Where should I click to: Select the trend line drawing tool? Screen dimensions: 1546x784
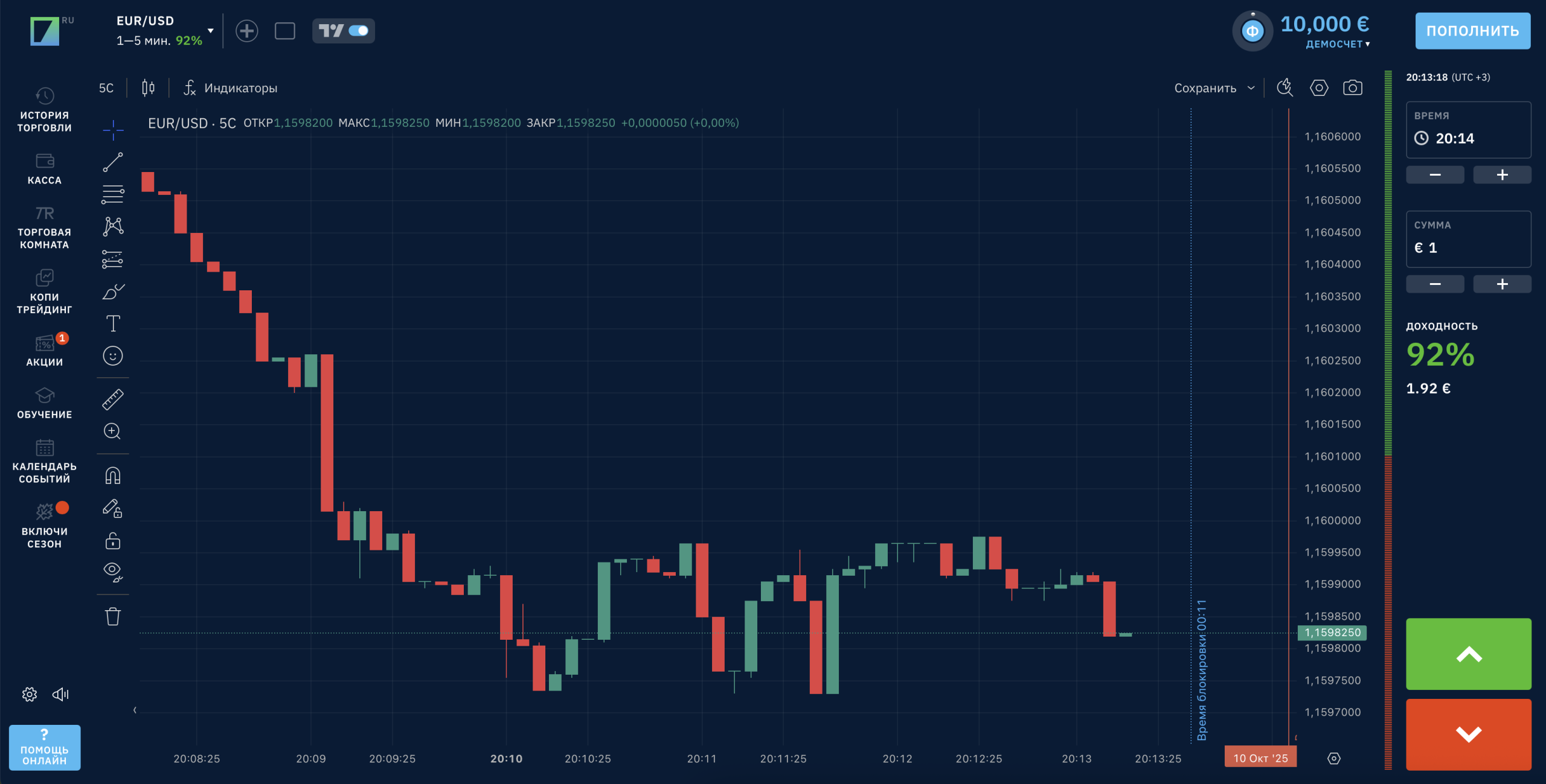(x=113, y=162)
